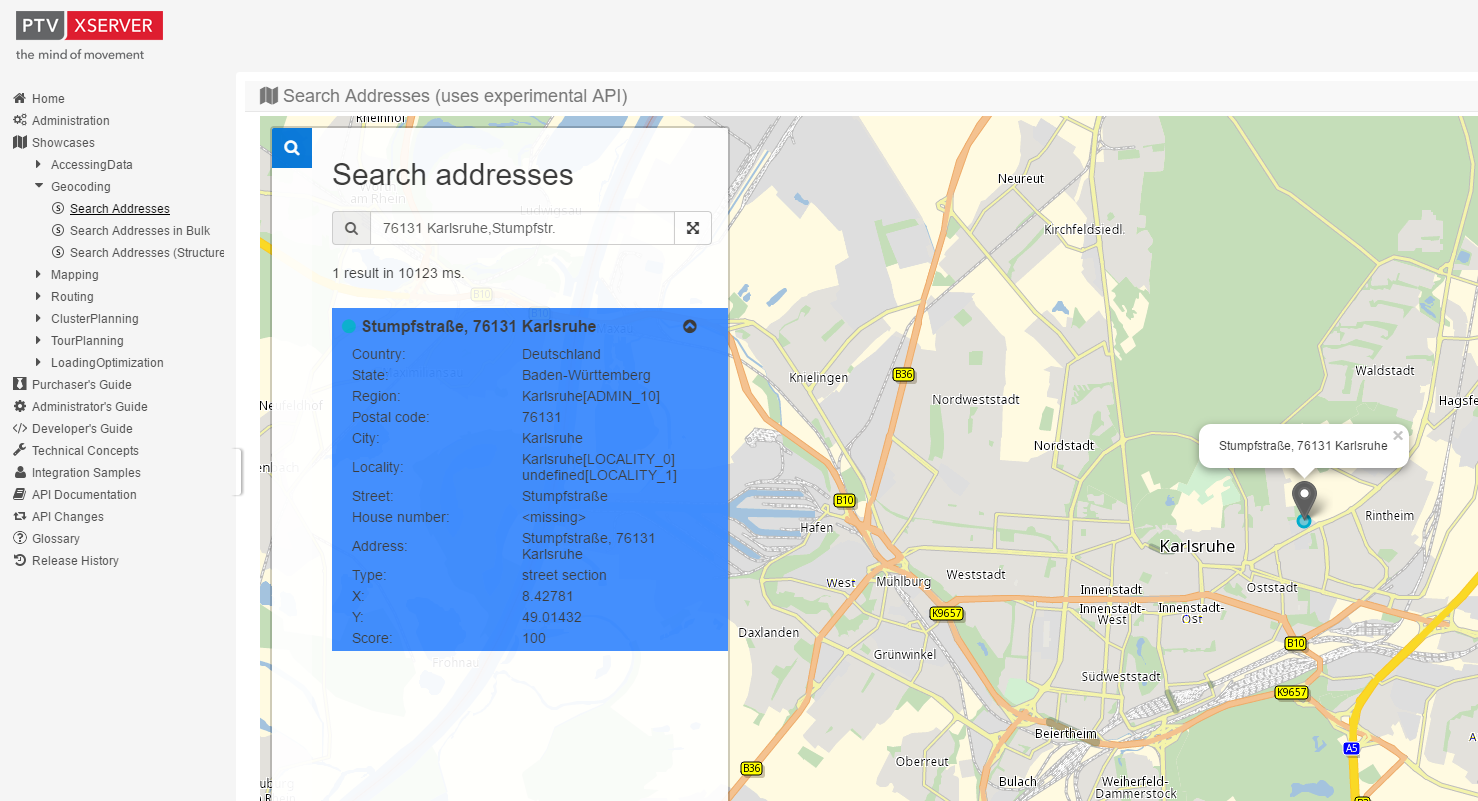The image size is (1478, 801).
Task: Collapse the Geocoding tree node
Action: (39, 187)
